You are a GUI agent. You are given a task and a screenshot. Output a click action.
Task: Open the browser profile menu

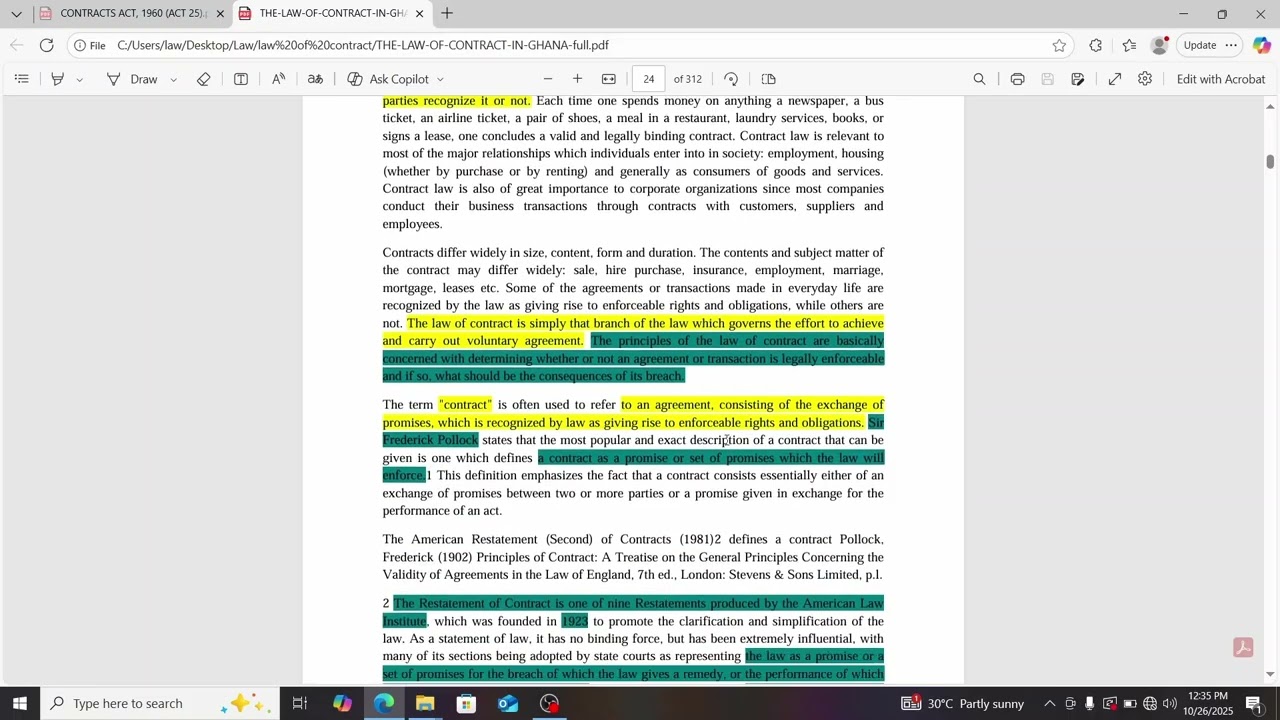pyautogui.click(x=1160, y=45)
